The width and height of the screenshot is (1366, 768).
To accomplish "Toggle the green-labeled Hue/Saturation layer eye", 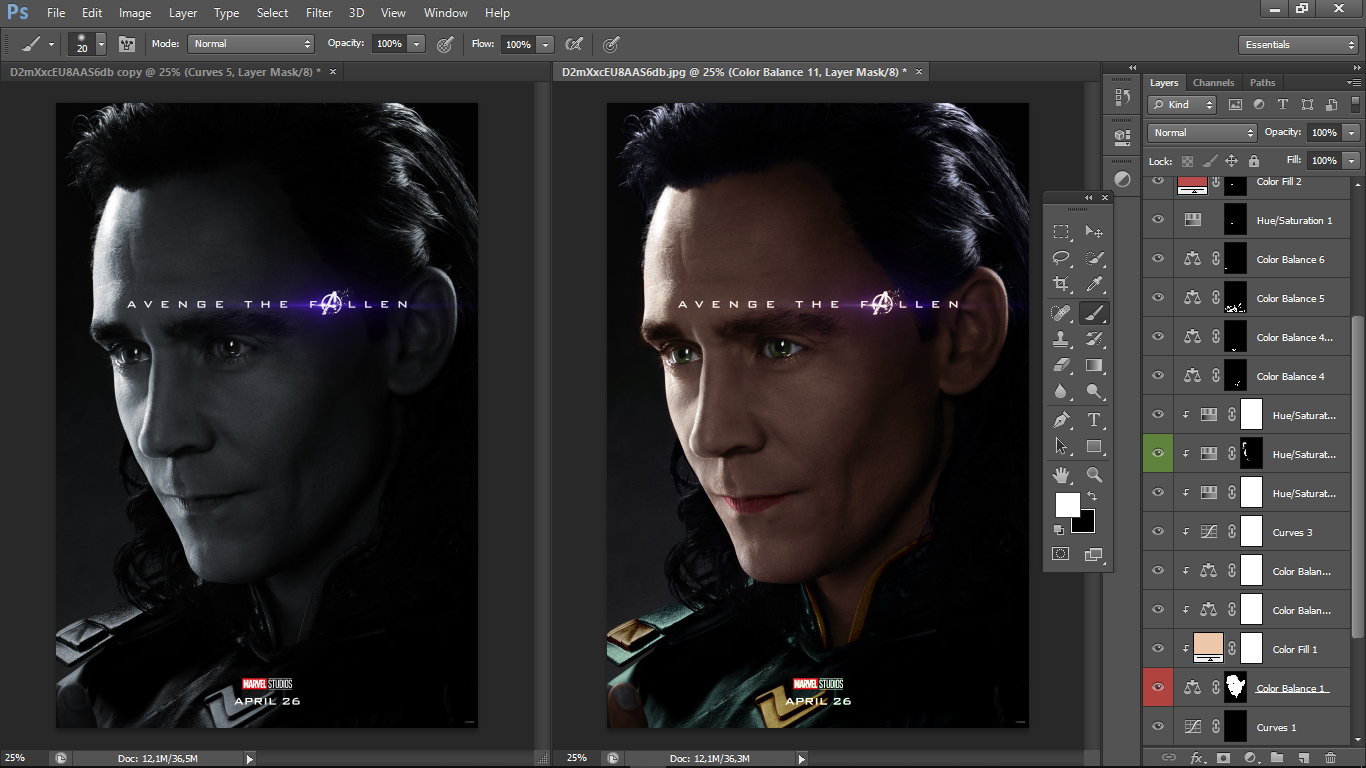I will pyautogui.click(x=1158, y=454).
